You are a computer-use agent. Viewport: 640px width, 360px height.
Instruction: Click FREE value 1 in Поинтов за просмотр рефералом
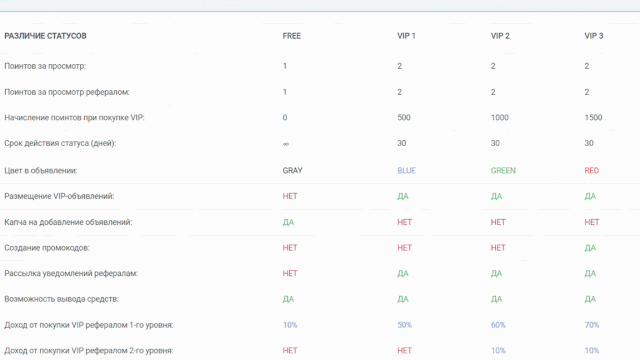click(285, 92)
